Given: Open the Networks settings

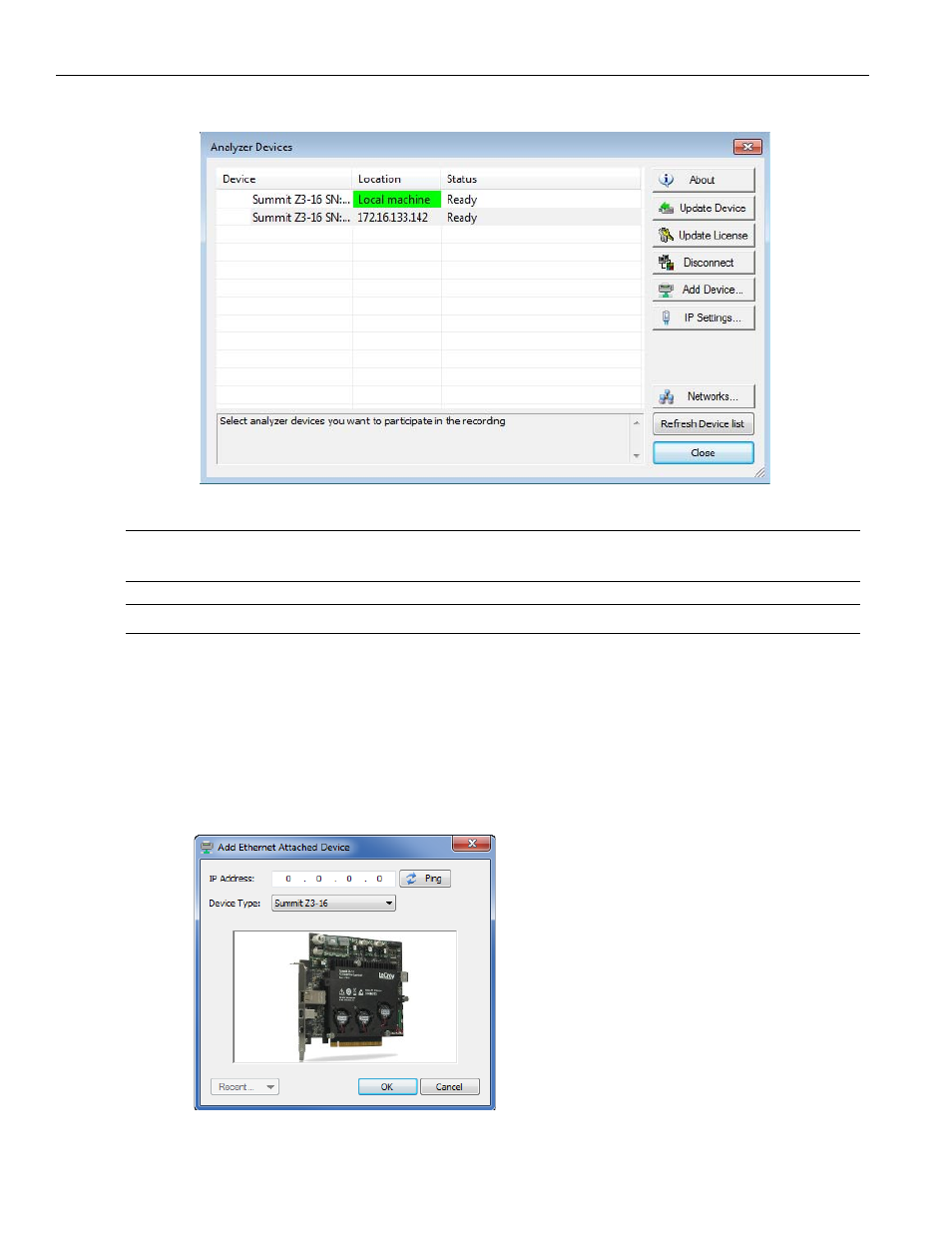Looking at the screenshot, I should tap(704, 396).
